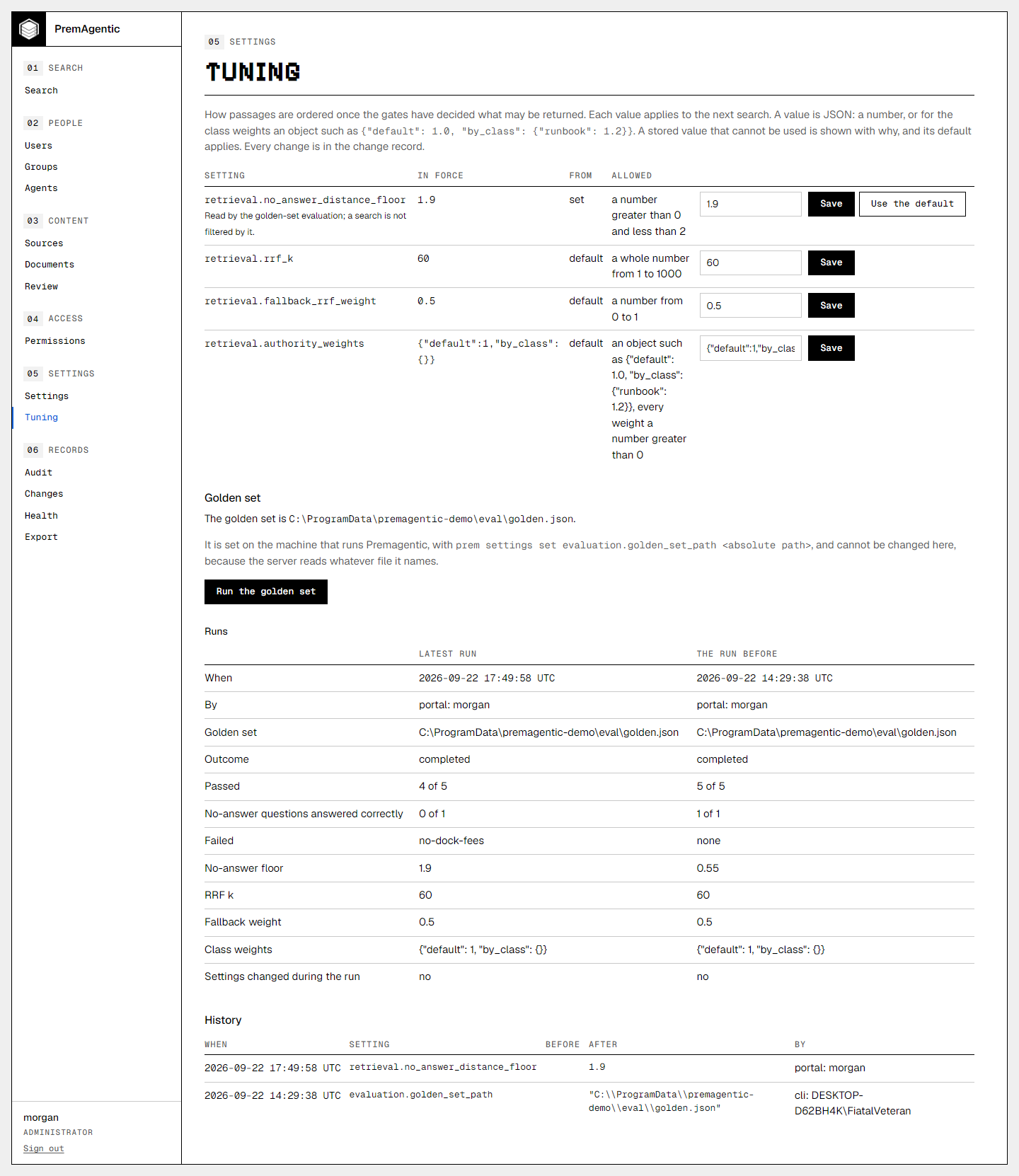The image size is (1019, 1176).
Task: Save the no_answer_distance_floor setting
Action: pos(831,204)
